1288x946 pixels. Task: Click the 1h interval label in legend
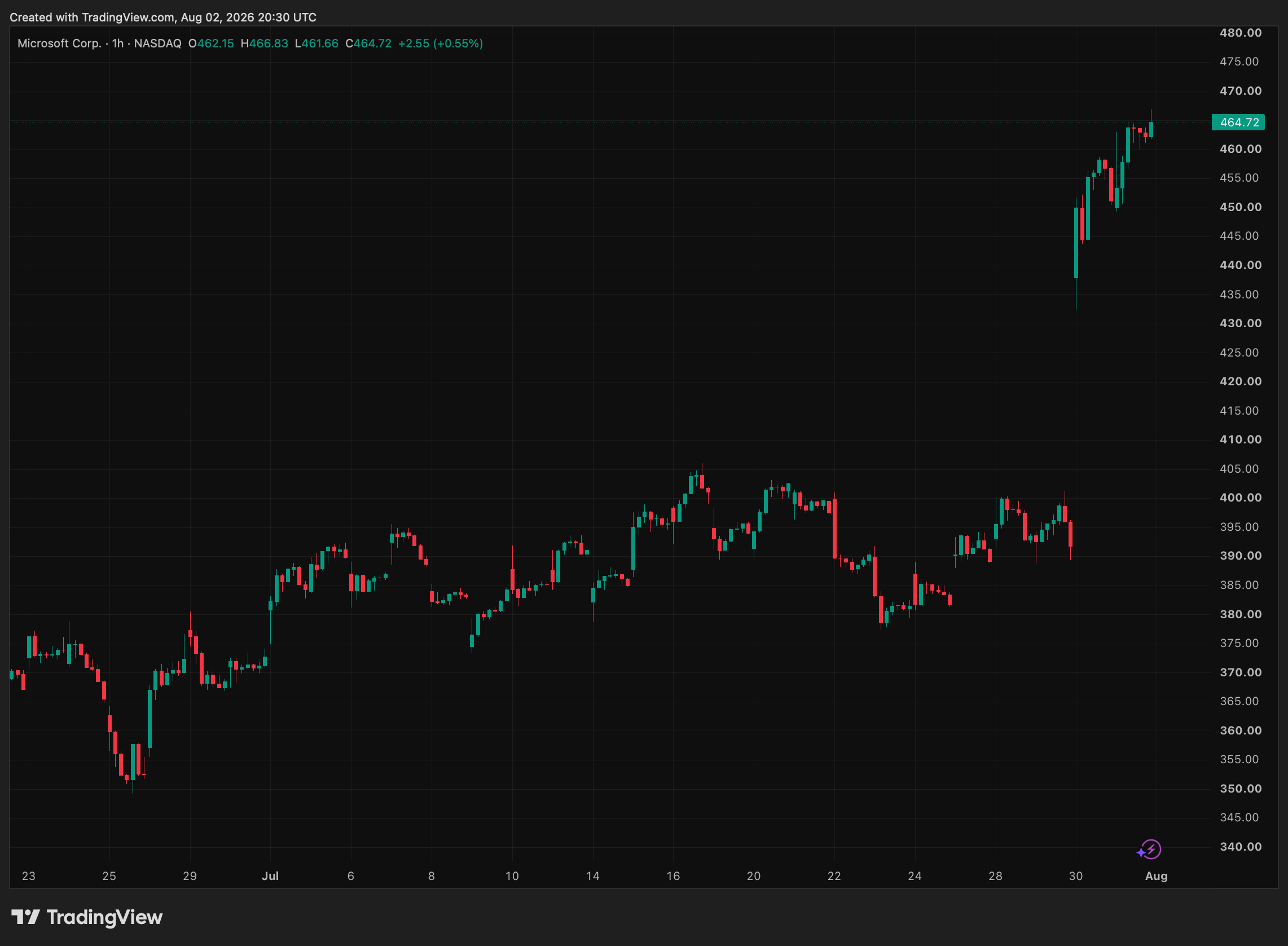pos(118,43)
